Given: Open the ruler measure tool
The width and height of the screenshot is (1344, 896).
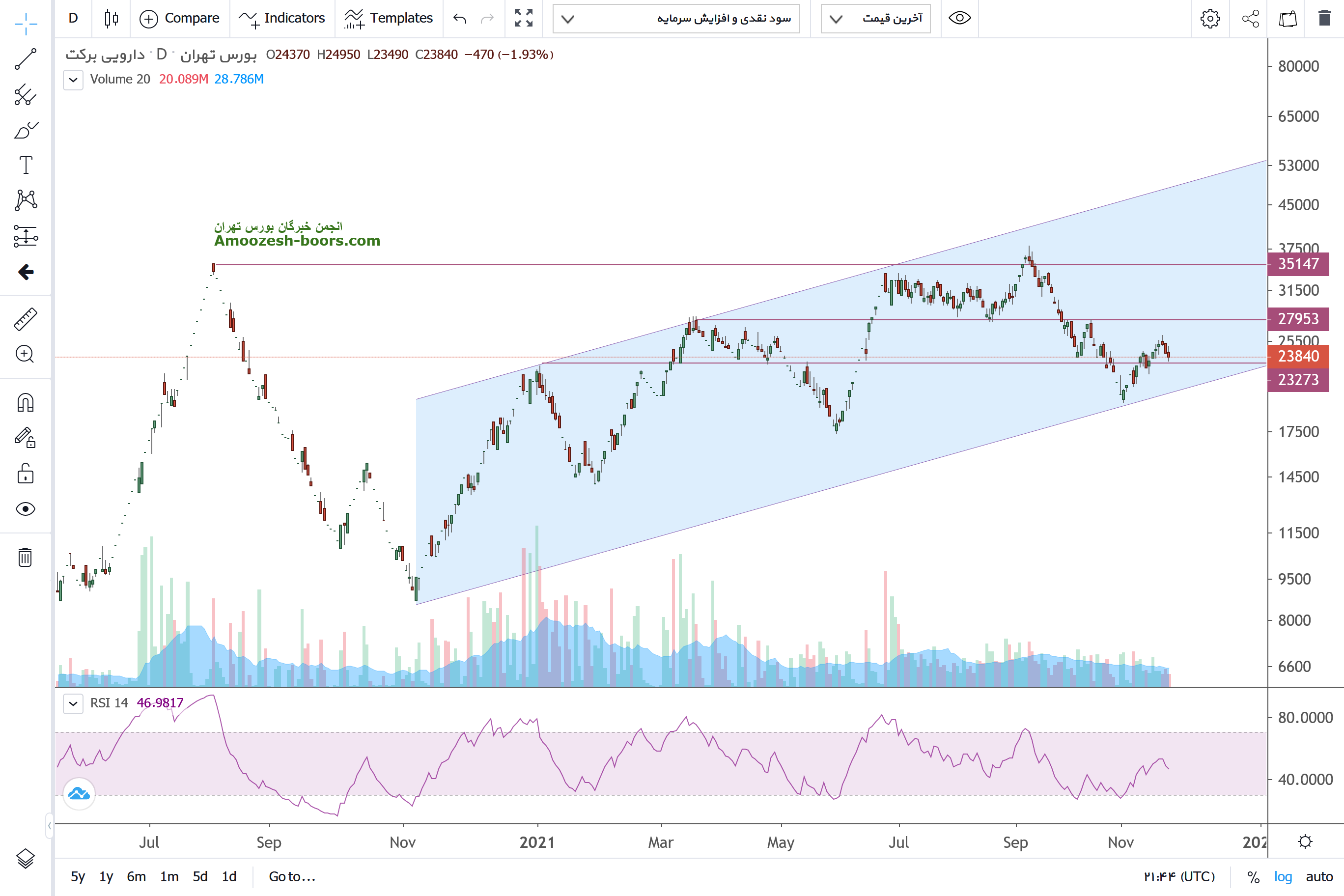Looking at the screenshot, I should pyautogui.click(x=25, y=319).
